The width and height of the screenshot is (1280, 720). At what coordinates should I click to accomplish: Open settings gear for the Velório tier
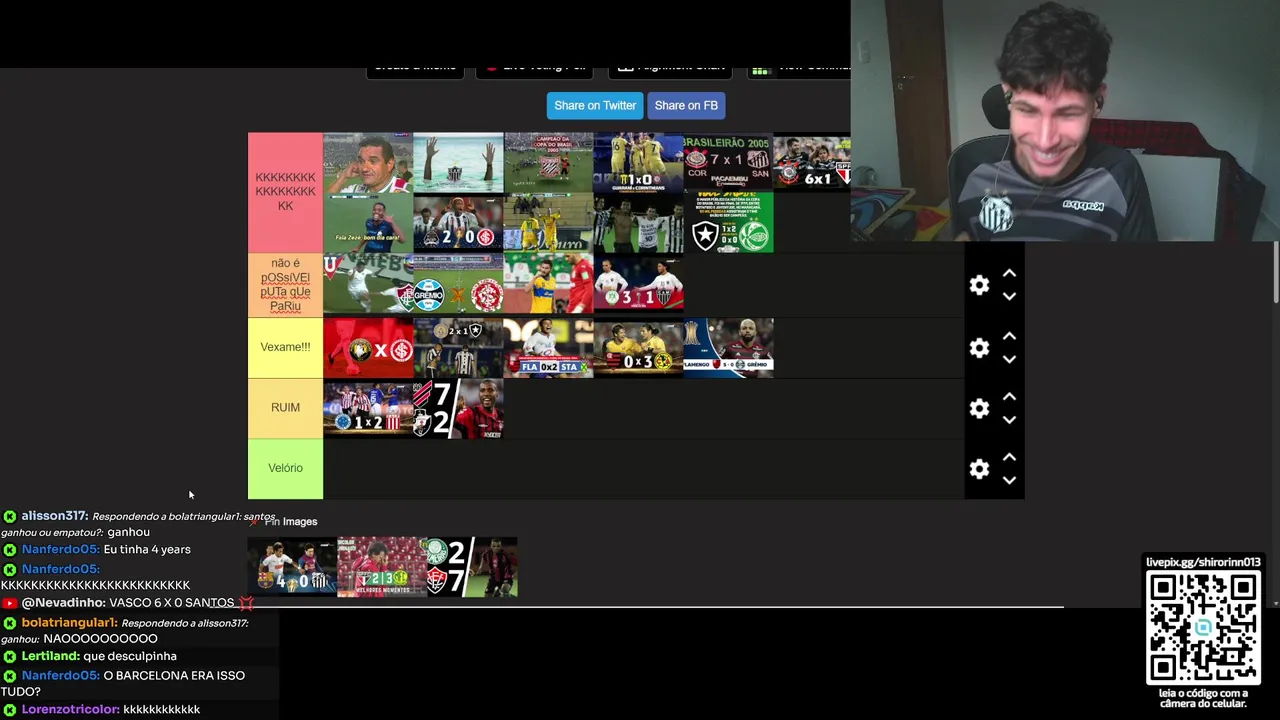click(x=979, y=468)
